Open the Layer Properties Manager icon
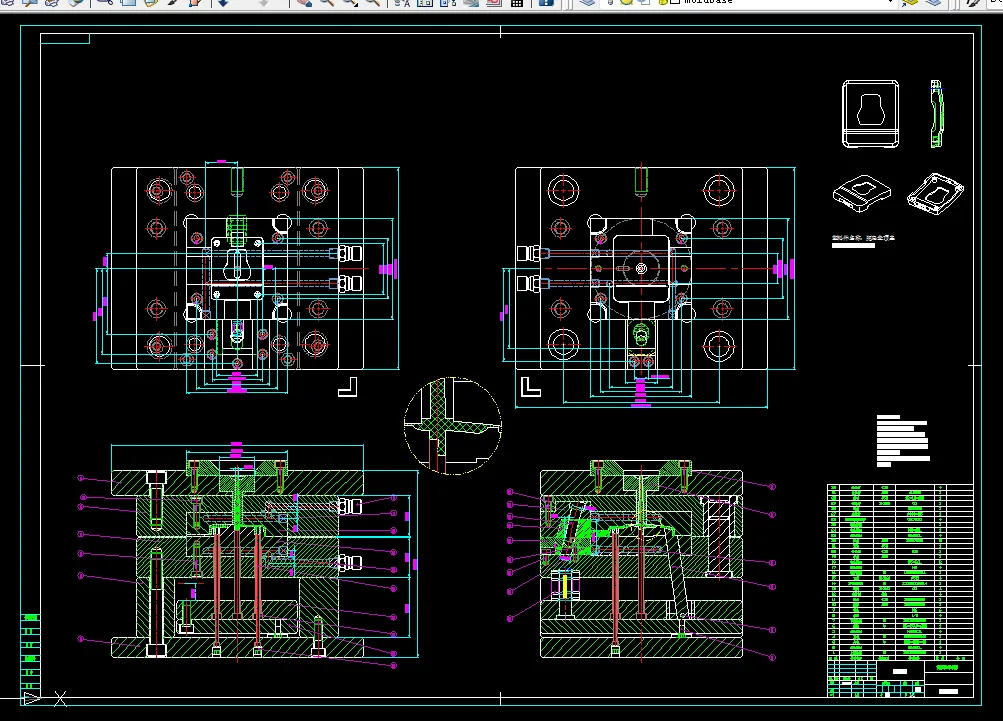 587,3
